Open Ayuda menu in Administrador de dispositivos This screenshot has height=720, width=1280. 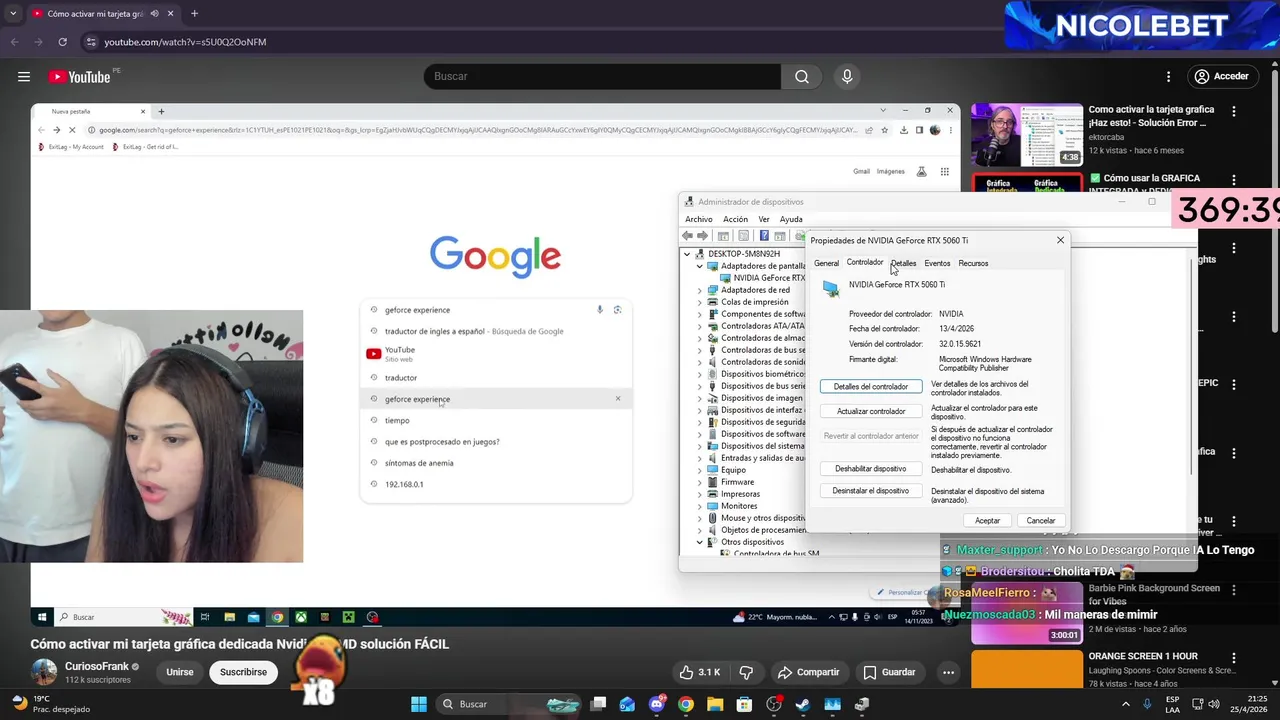coord(791,219)
